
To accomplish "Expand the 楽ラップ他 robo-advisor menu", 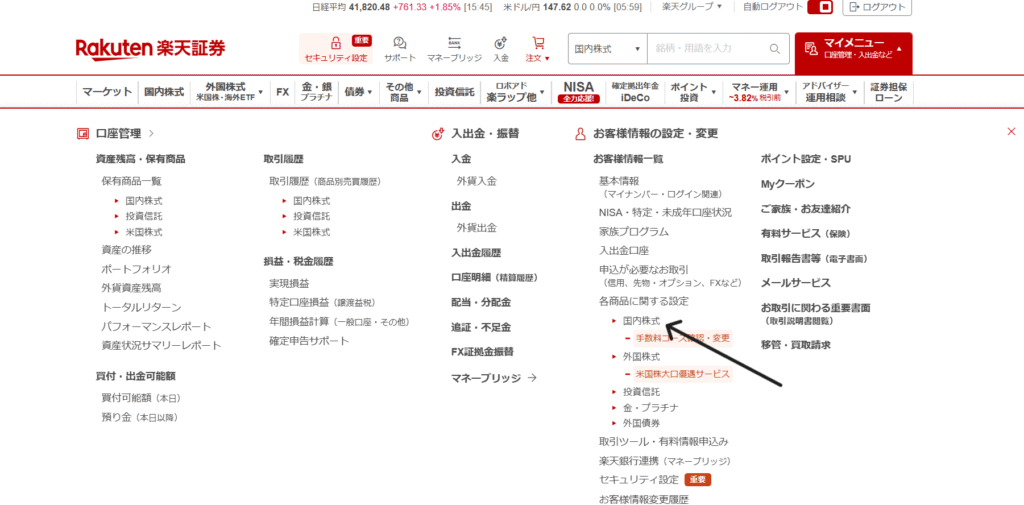I will tap(515, 92).
